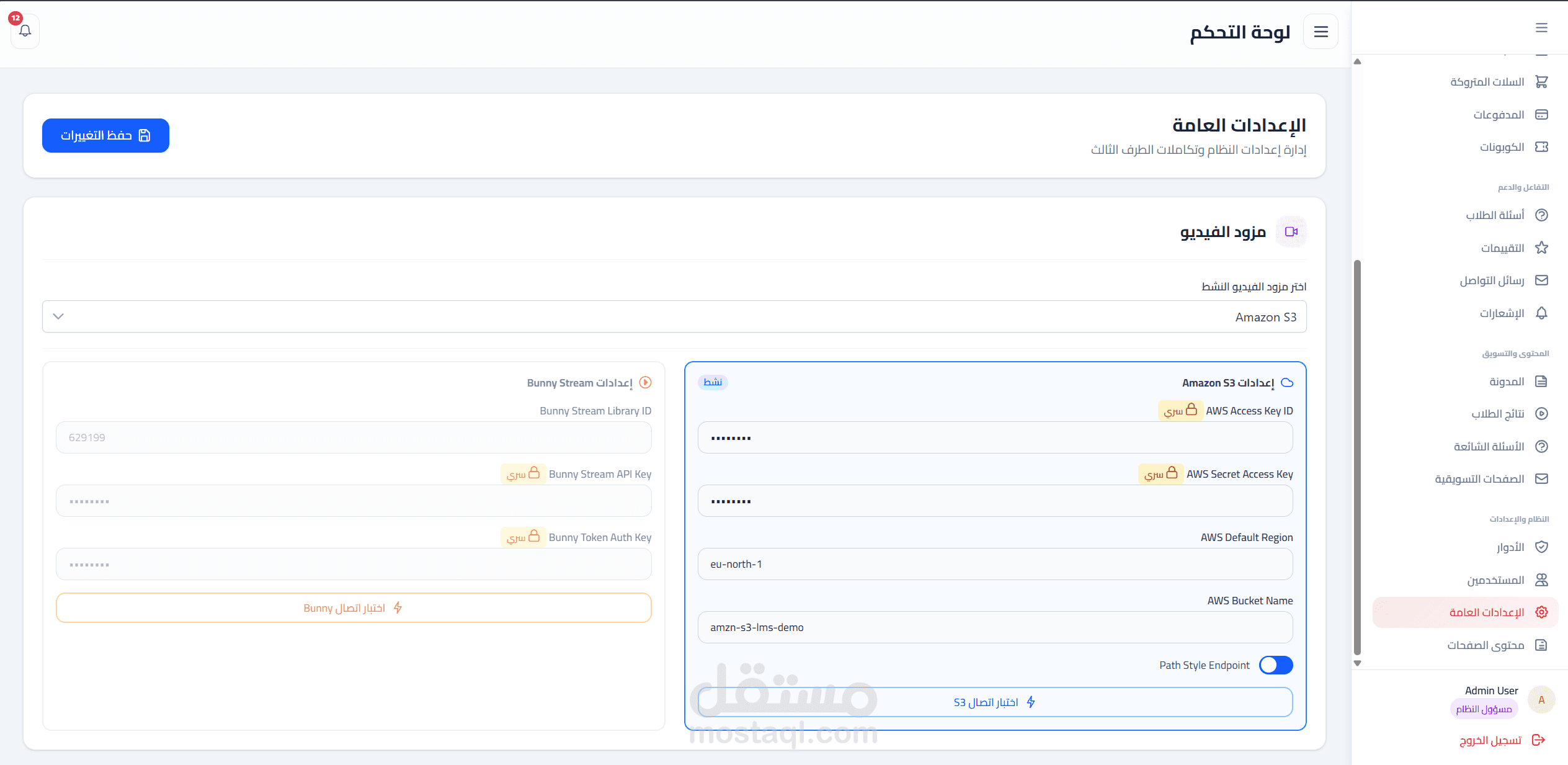The image size is (1568, 765).
Task: Click the AWS Default Region input field
Action: pos(995,564)
